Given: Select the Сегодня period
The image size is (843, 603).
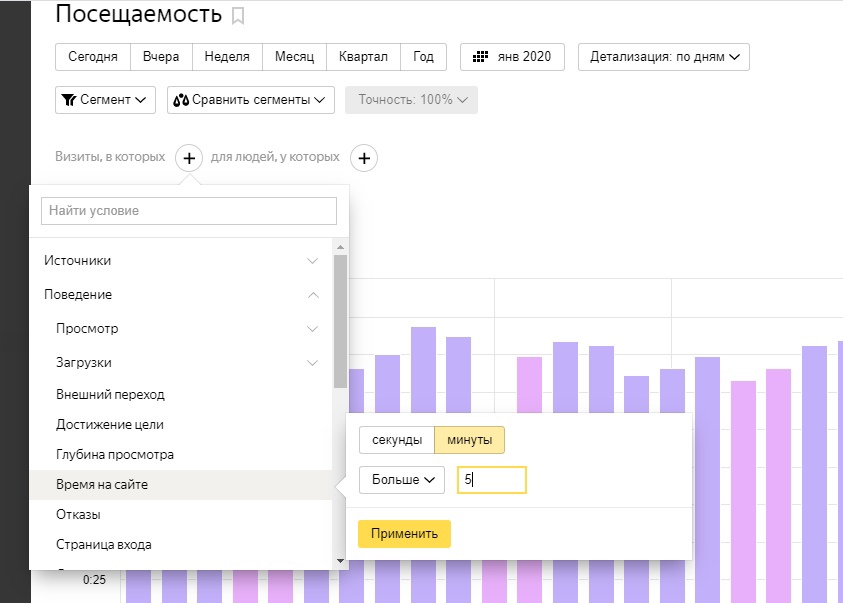Looking at the screenshot, I should [x=93, y=57].
